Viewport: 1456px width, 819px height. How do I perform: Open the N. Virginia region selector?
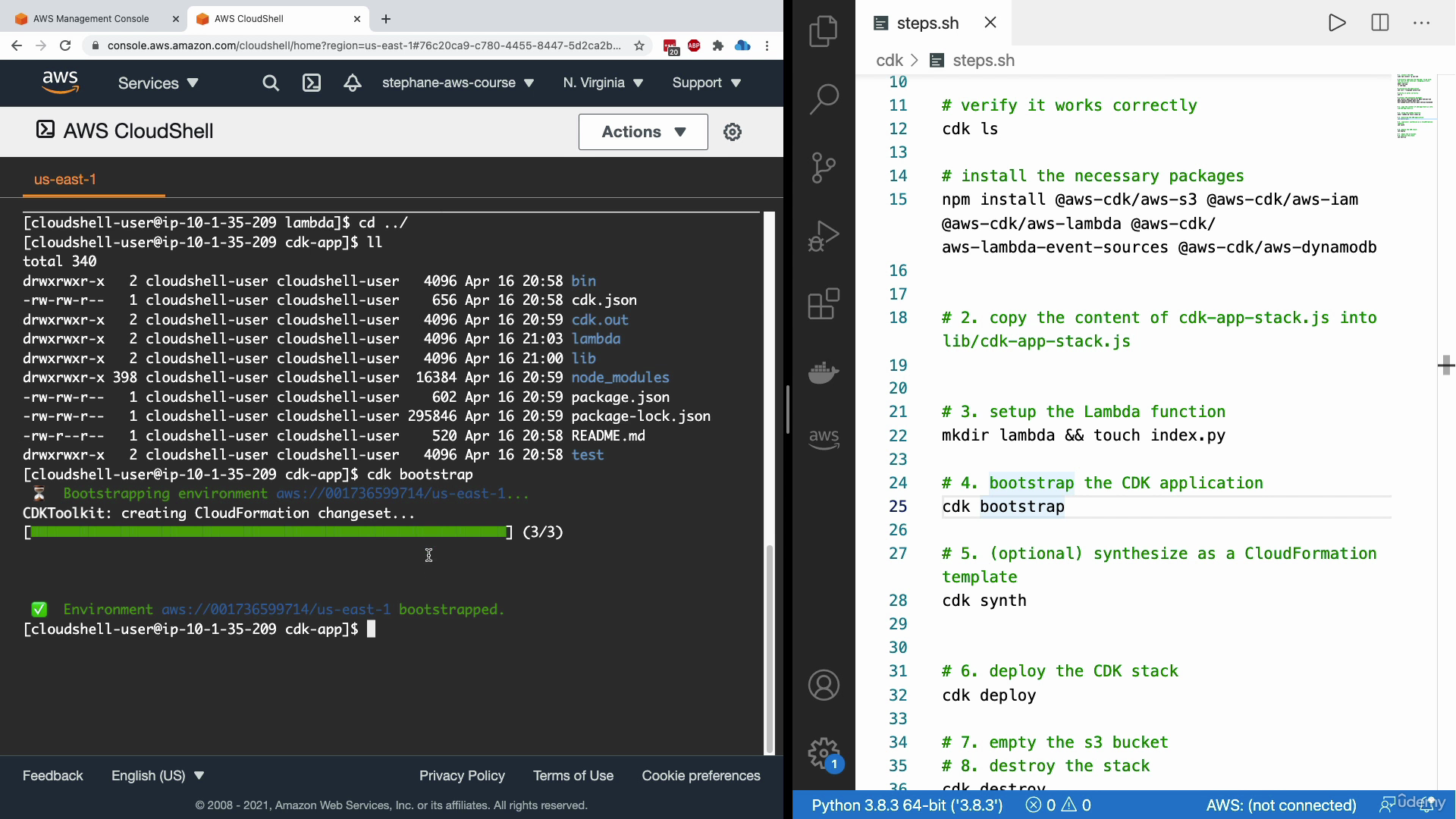point(603,83)
